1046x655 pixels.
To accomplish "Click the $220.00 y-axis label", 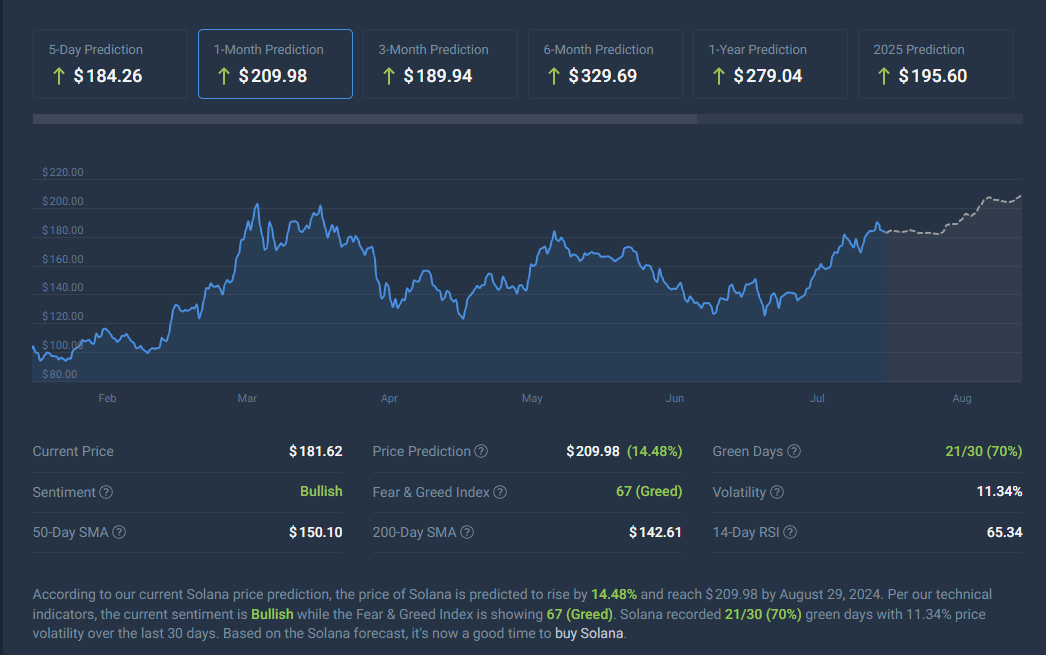I will (x=63, y=172).
